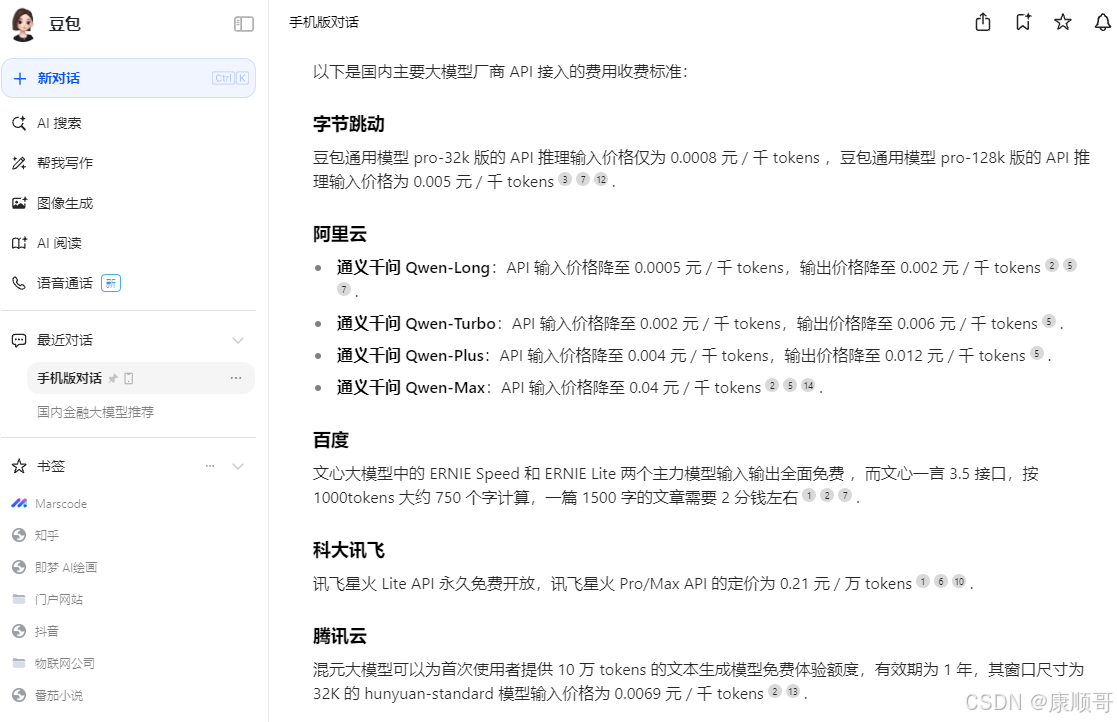
Task: Click the 豆包 avatar icon
Action: 24,23
